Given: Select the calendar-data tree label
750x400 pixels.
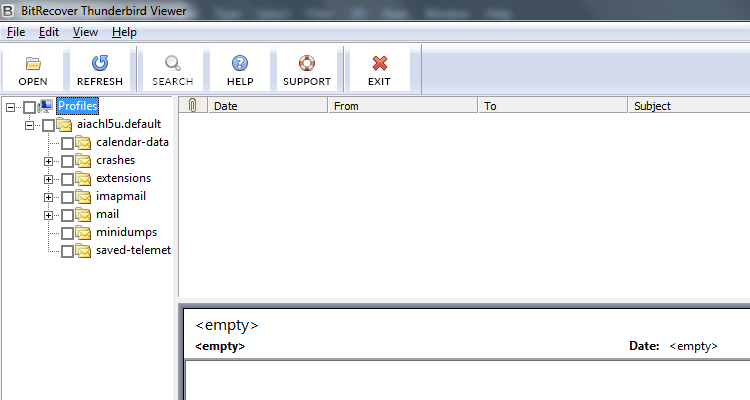Looking at the screenshot, I should tap(132, 142).
